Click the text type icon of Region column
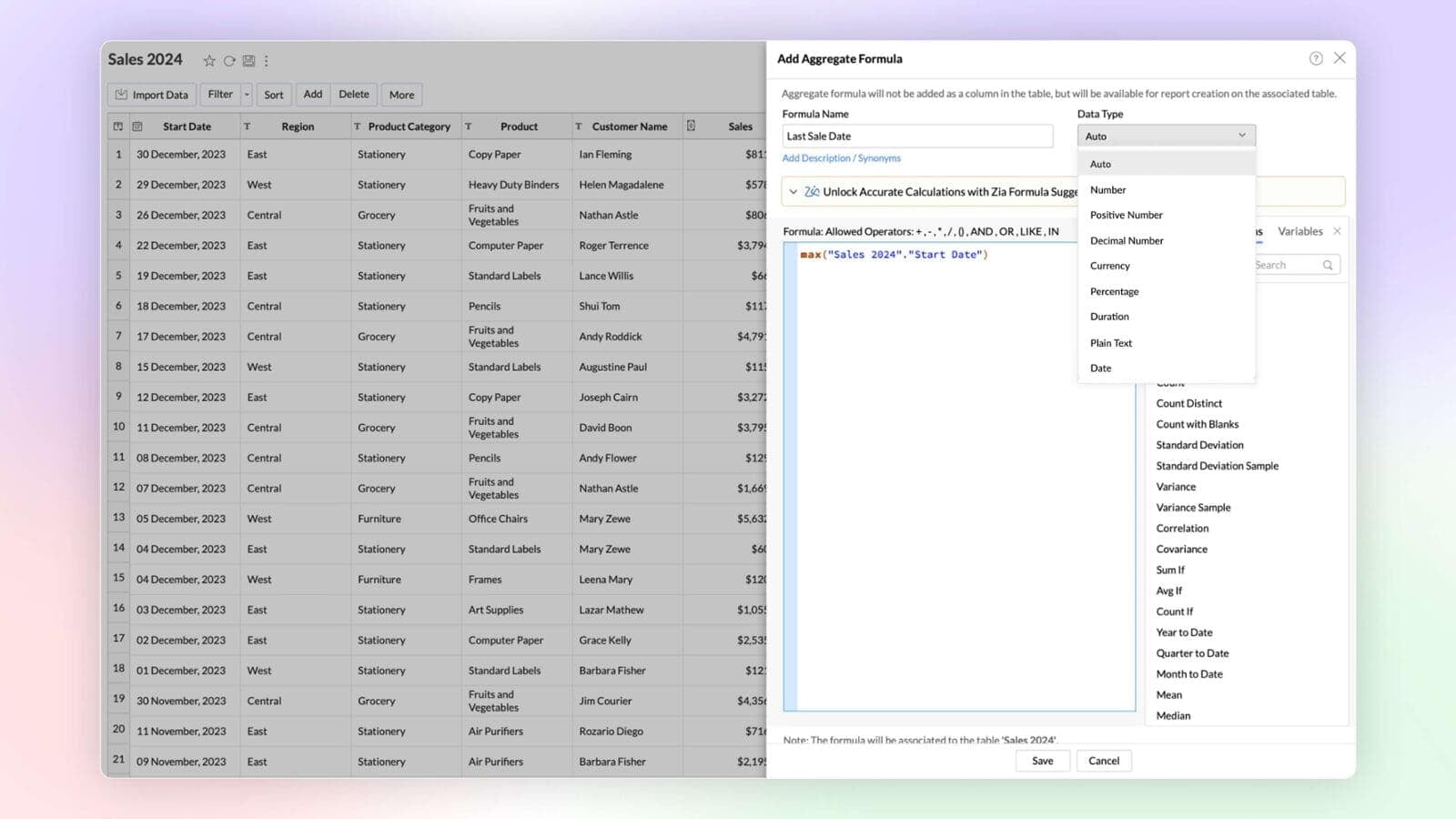Image resolution: width=1456 pixels, height=819 pixels. coord(247,126)
